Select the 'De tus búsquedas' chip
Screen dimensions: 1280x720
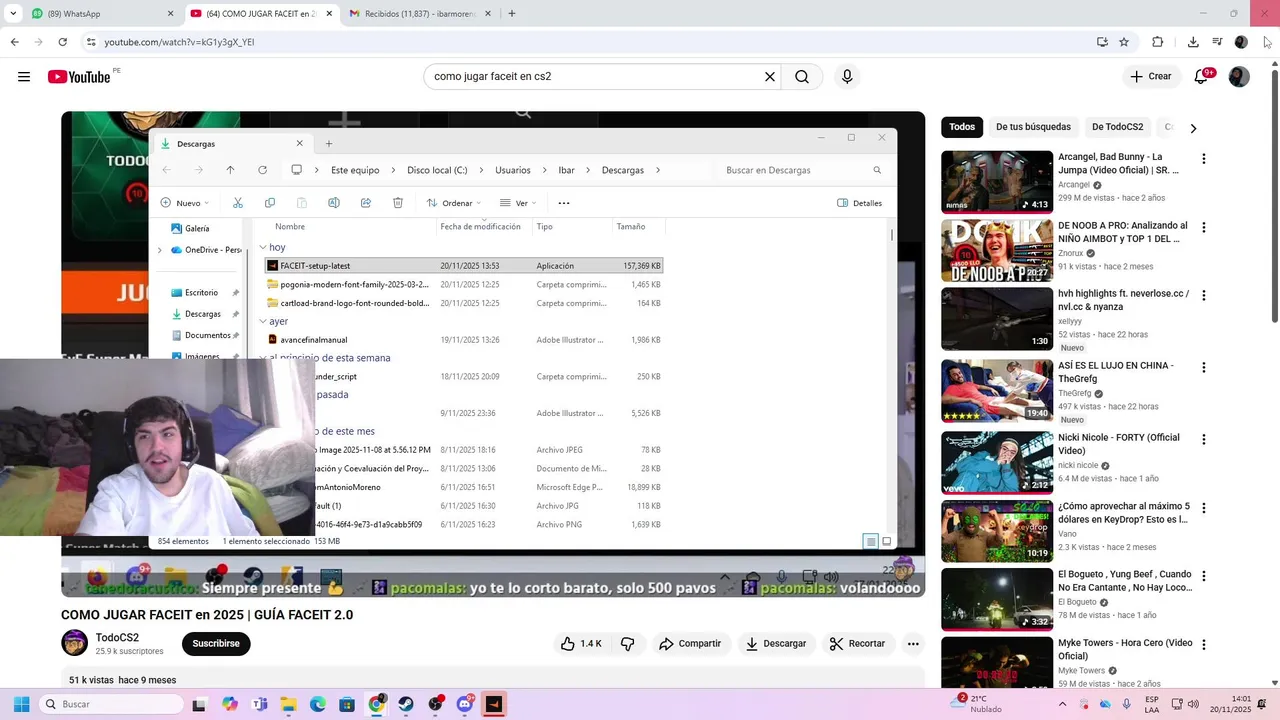click(1033, 127)
